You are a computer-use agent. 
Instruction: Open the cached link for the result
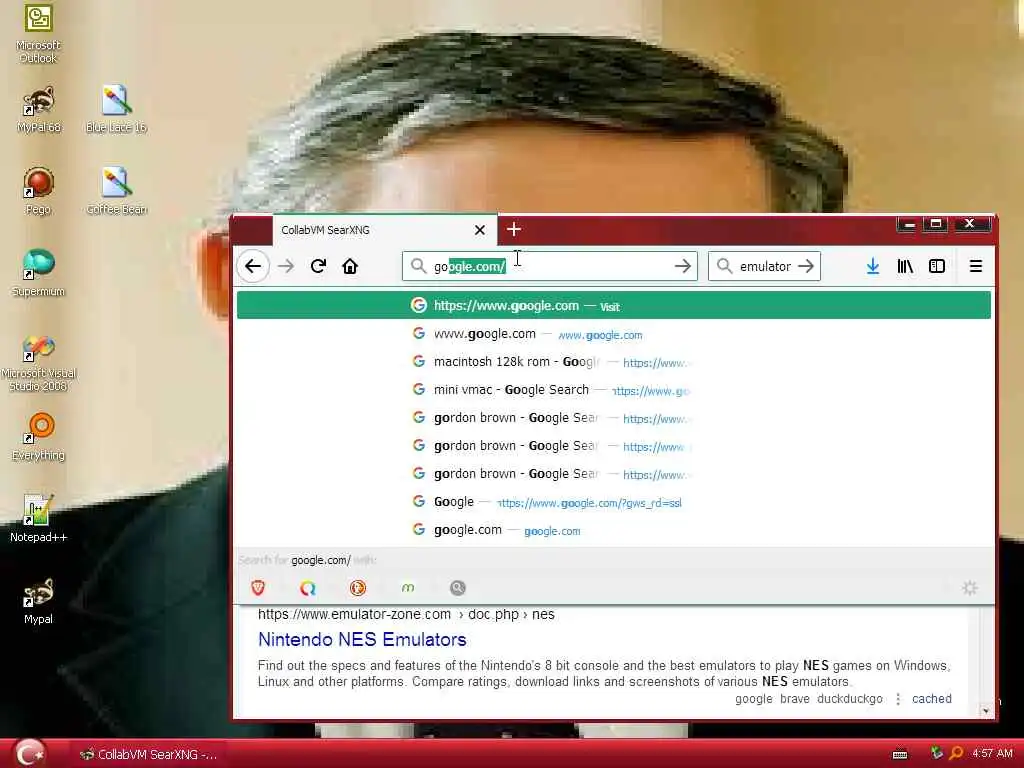(931, 699)
